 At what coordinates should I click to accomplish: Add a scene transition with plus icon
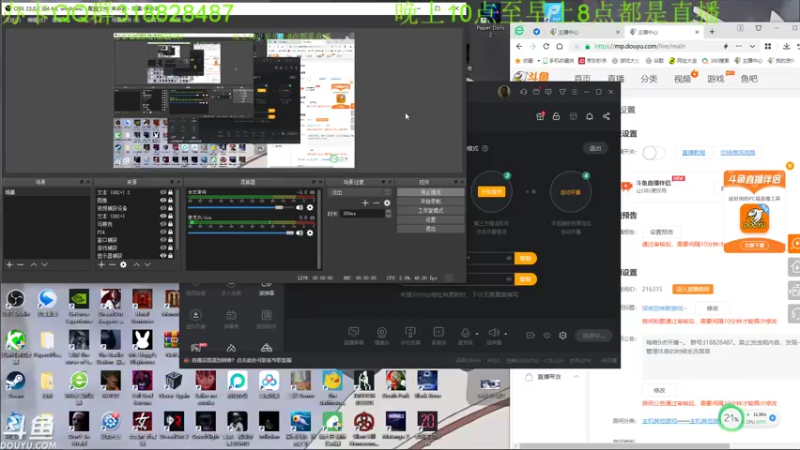click(x=365, y=203)
